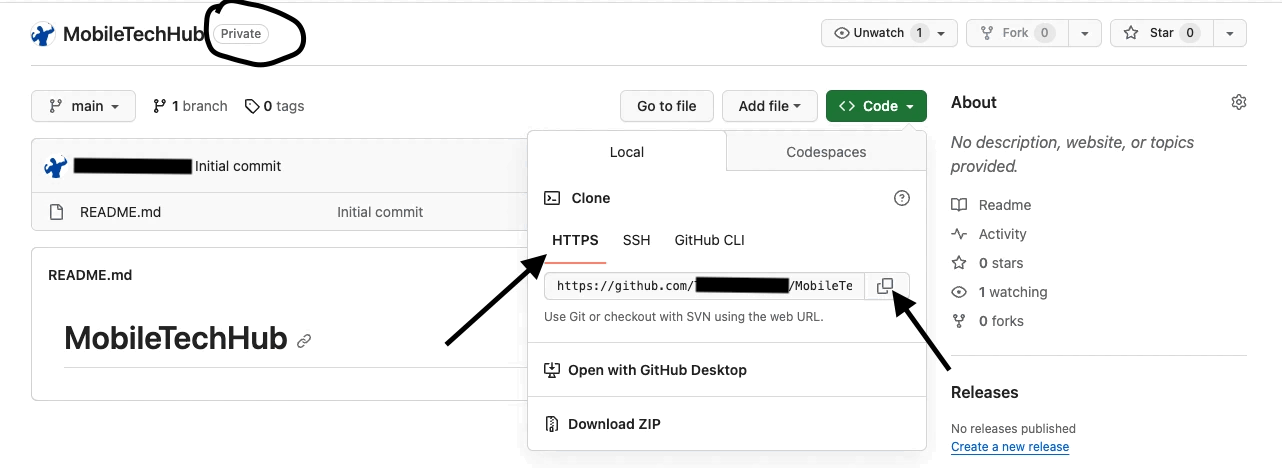Click the README.md panel title

click(x=90, y=275)
